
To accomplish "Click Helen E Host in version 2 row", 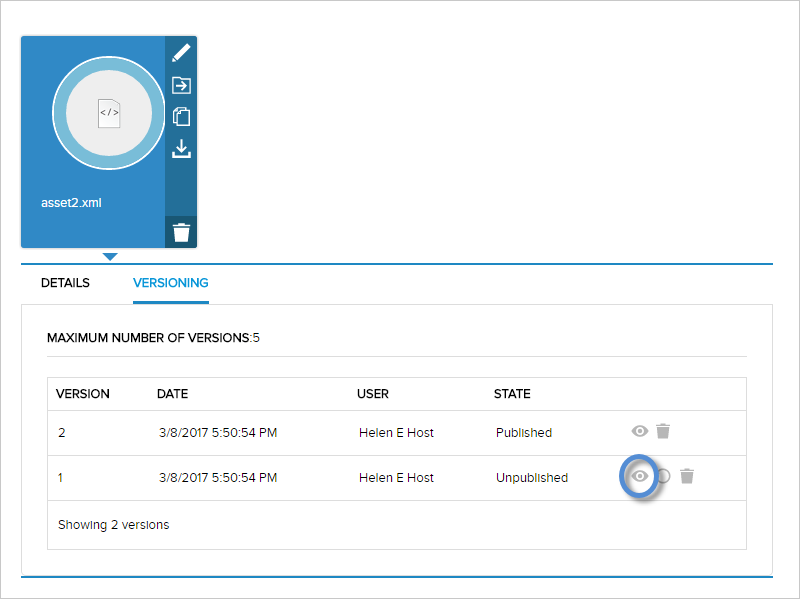I will (x=396, y=433).
